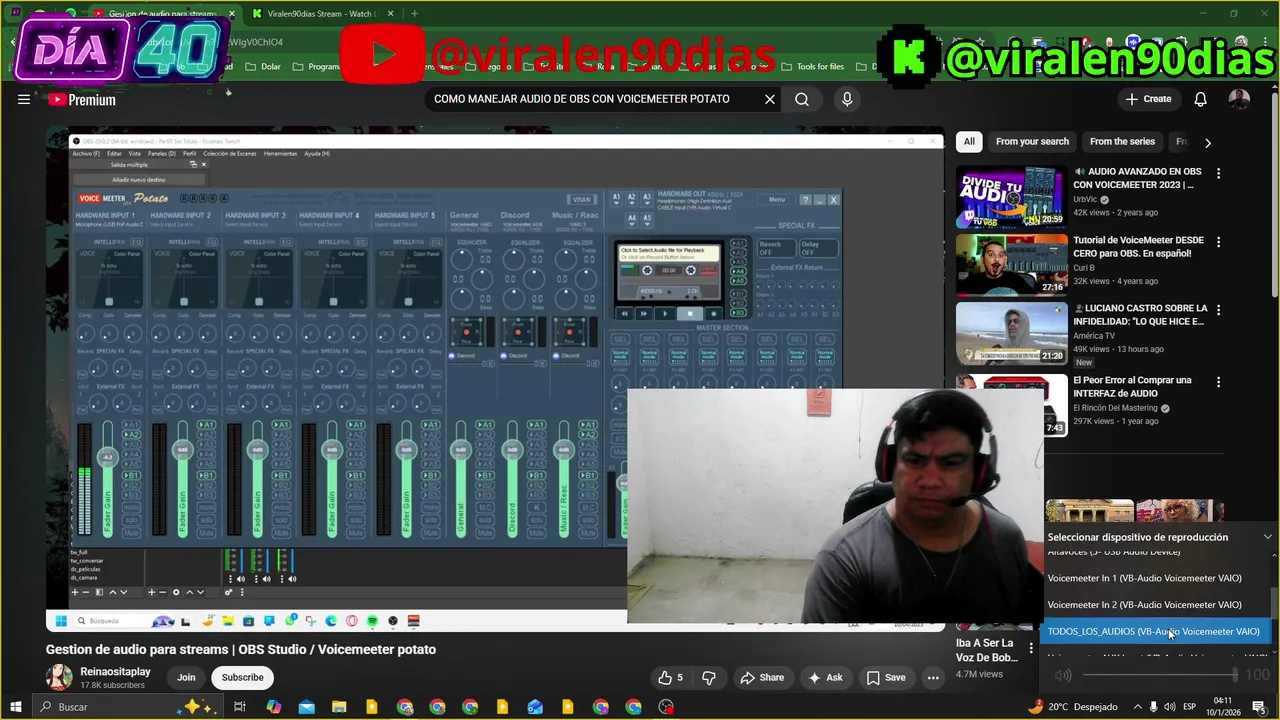
Task: Mute playback via flyout speaker icon
Action: click(x=1063, y=676)
